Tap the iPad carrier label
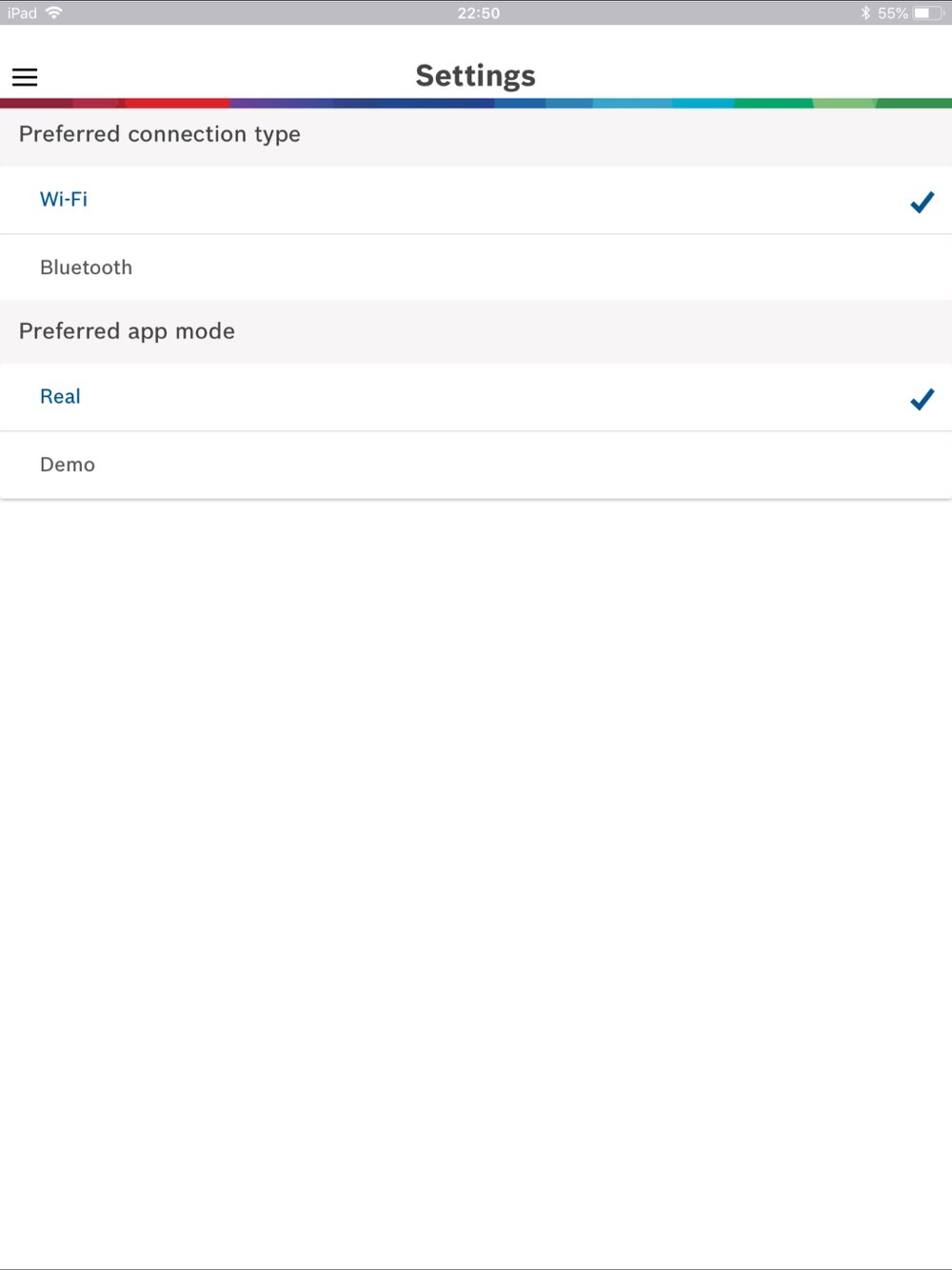 point(22,13)
